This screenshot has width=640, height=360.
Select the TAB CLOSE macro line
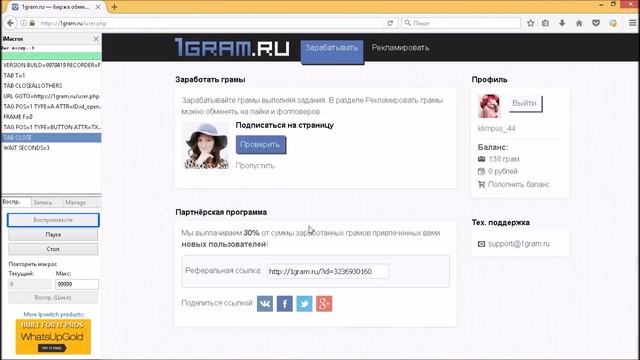coord(51,138)
